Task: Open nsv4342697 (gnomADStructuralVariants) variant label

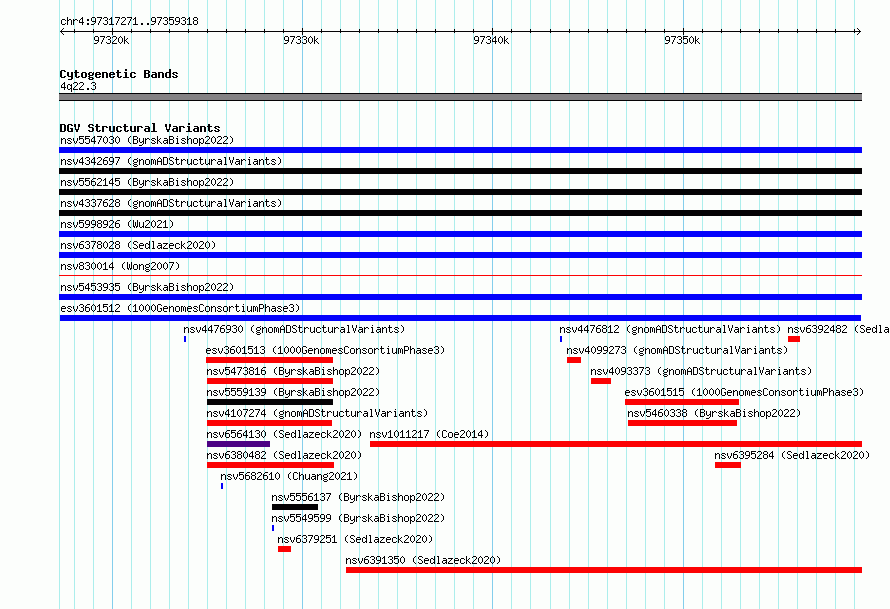Action: pyautogui.click(x=171, y=161)
